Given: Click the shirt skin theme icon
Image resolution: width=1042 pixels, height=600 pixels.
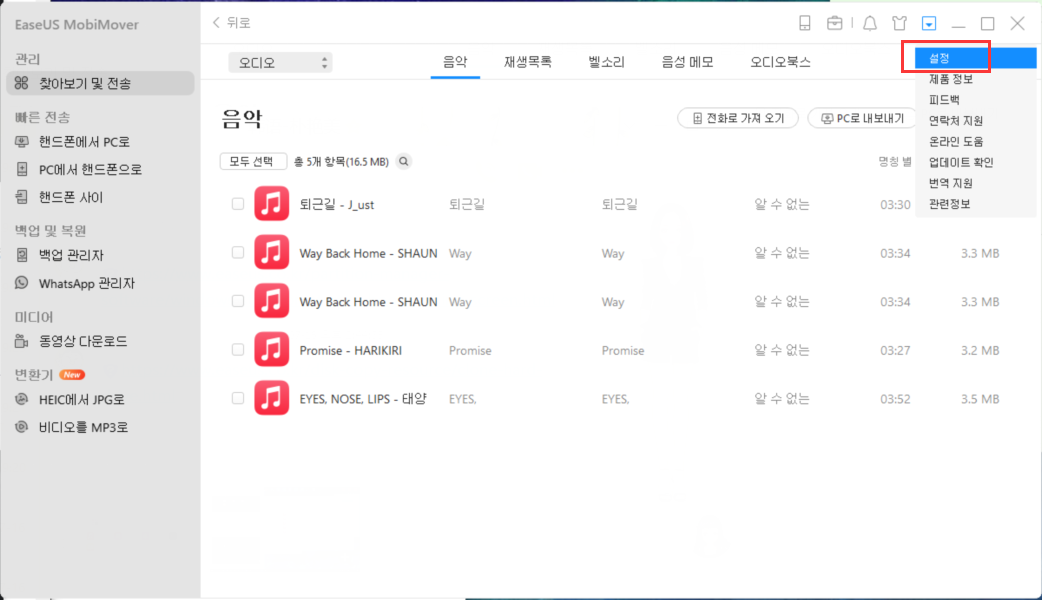Looking at the screenshot, I should point(900,23).
